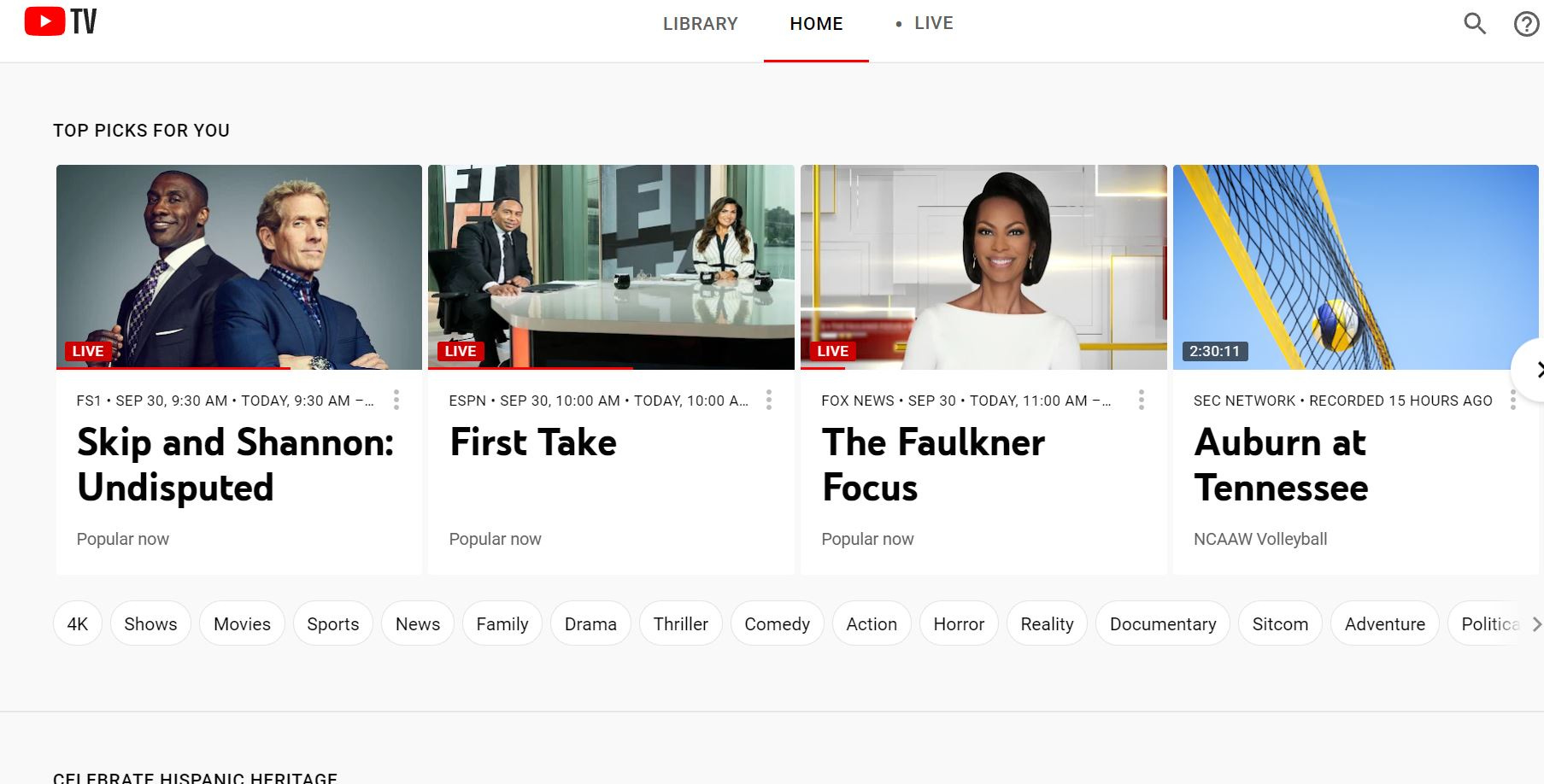Click the 'TOP PICKS FOR YOU' heading
This screenshot has height=784, width=1544.
click(x=141, y=131)
